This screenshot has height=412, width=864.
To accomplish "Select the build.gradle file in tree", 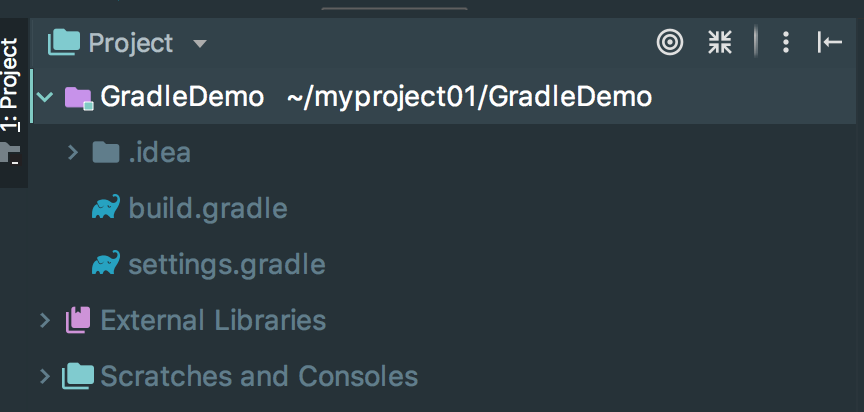I will pyautogui.click(x=208, y=208).
